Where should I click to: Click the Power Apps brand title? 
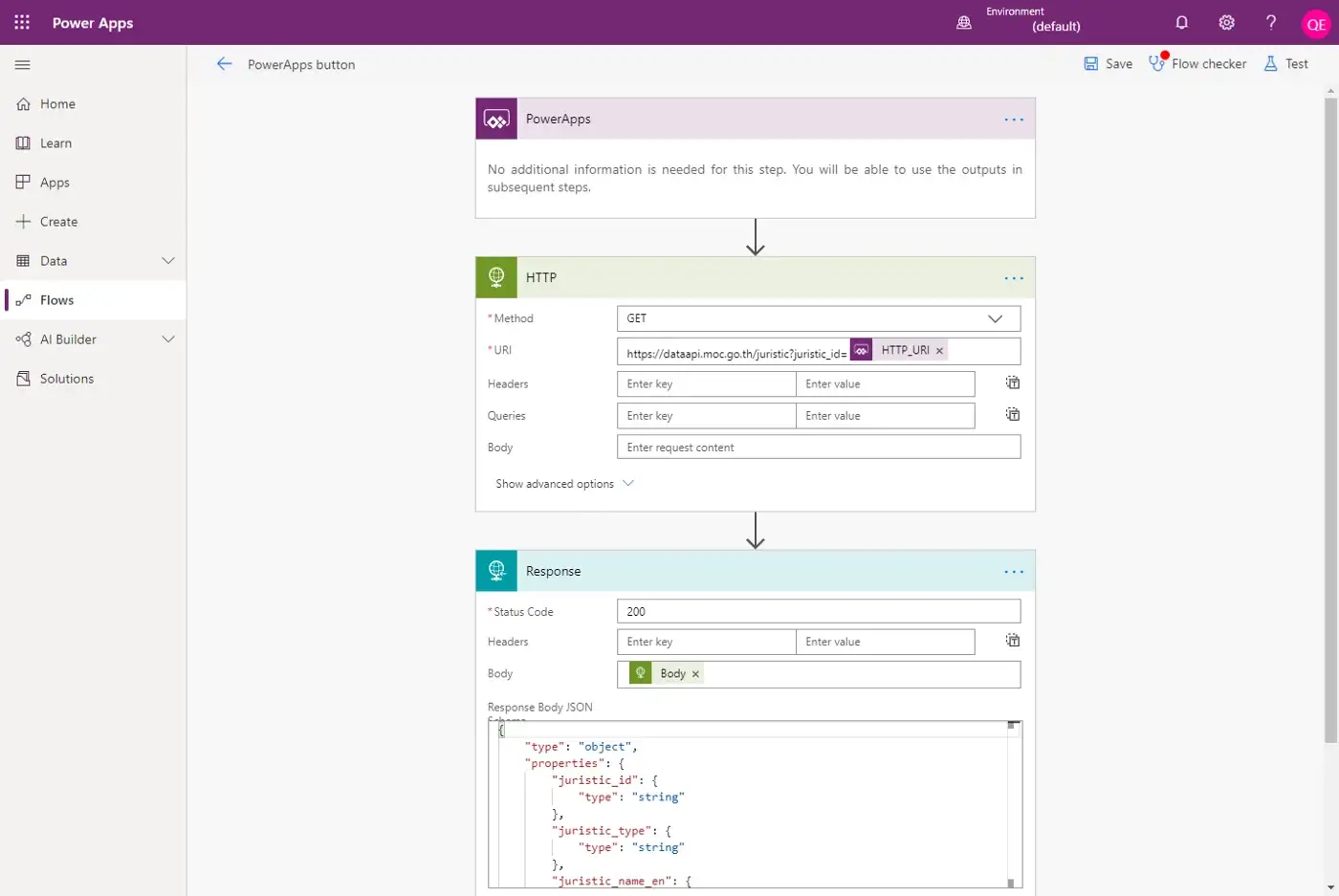[x=93, y=23]
